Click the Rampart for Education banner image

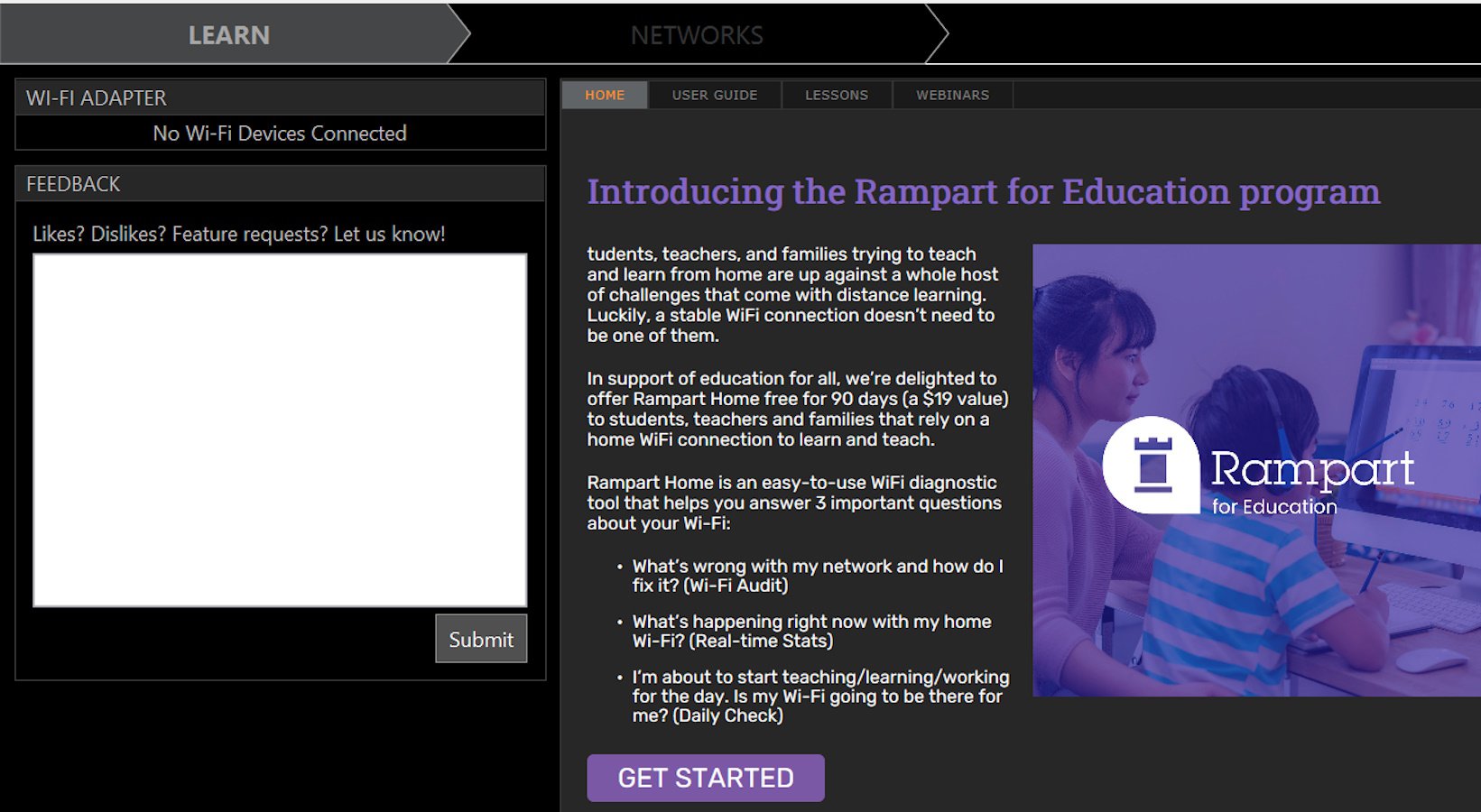click(x=1256, y=470)
